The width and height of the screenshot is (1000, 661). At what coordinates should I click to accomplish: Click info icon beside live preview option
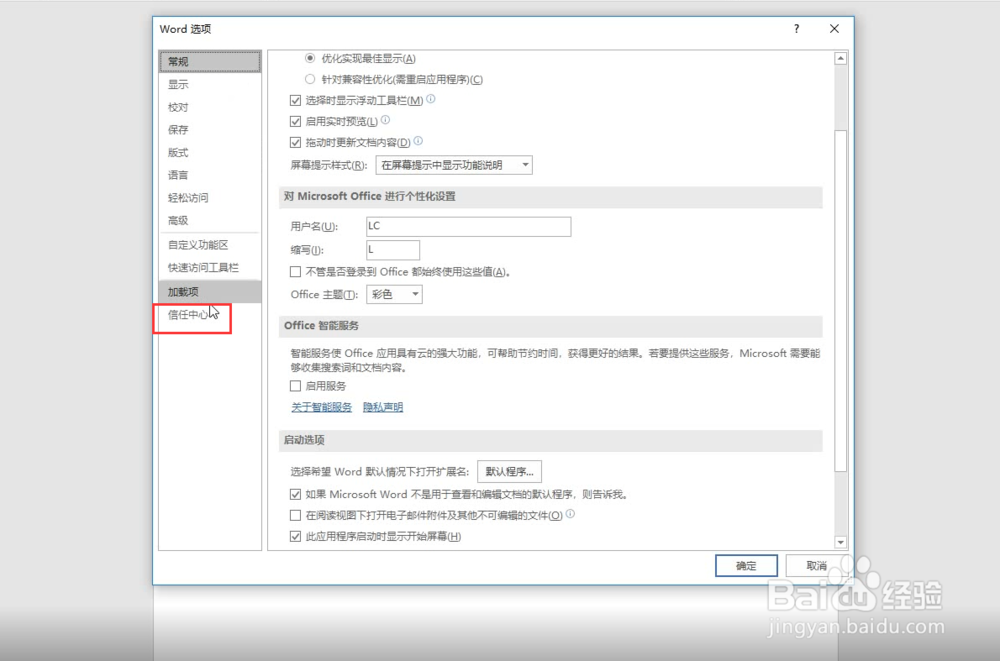coord(385,119)
